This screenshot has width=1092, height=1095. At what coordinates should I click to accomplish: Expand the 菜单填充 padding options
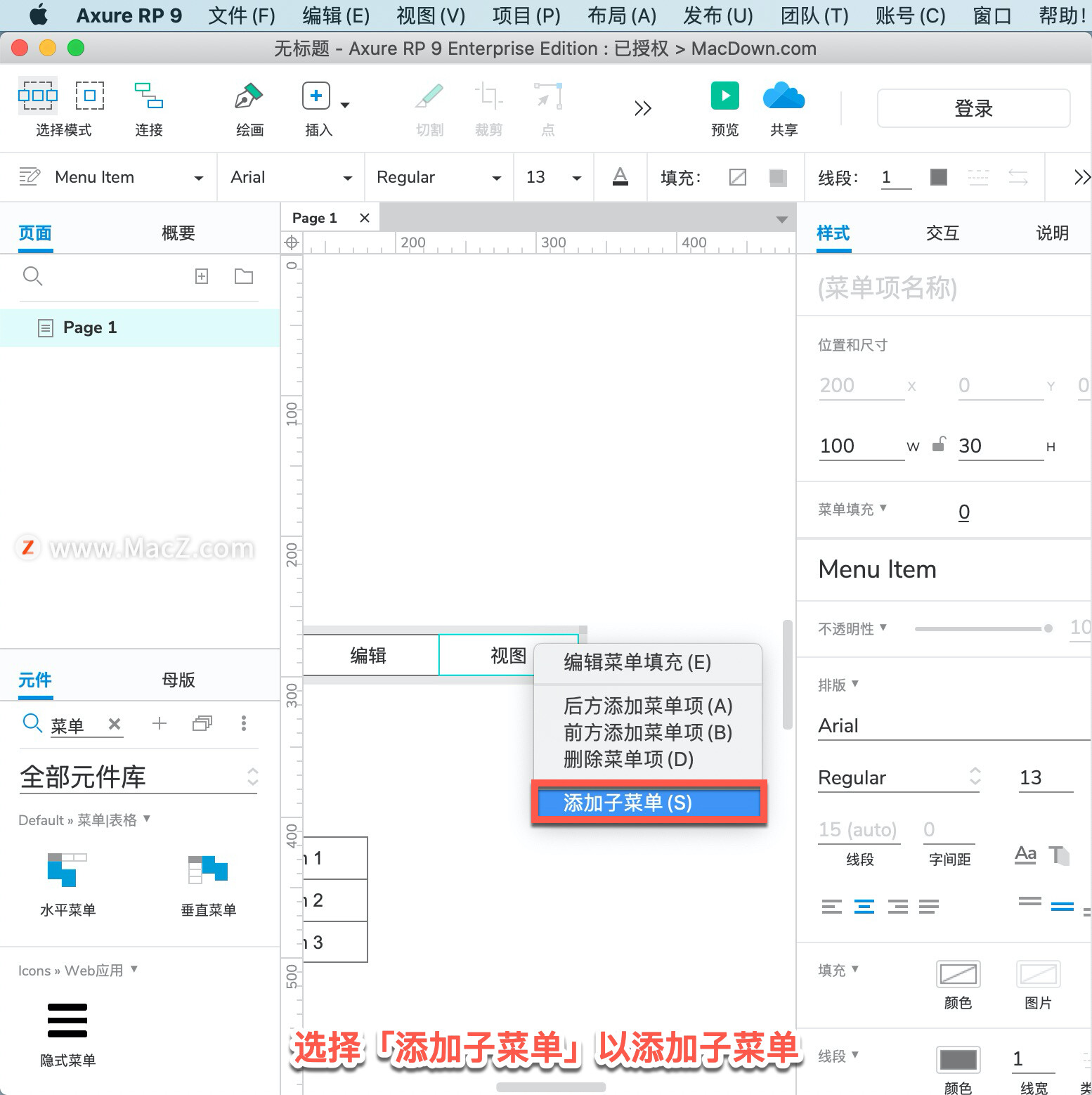883,507
